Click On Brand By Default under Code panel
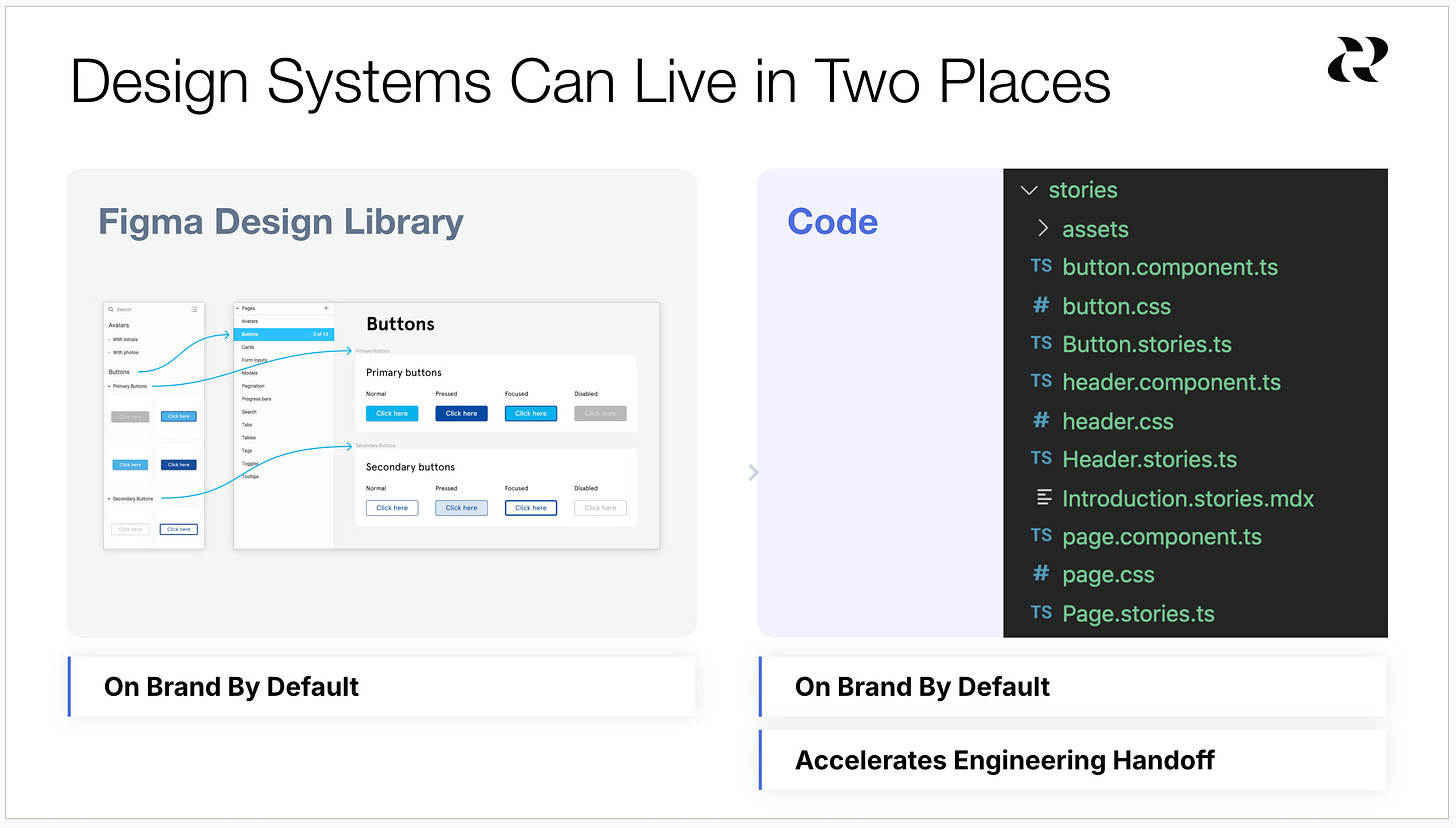 pos(922,687)
